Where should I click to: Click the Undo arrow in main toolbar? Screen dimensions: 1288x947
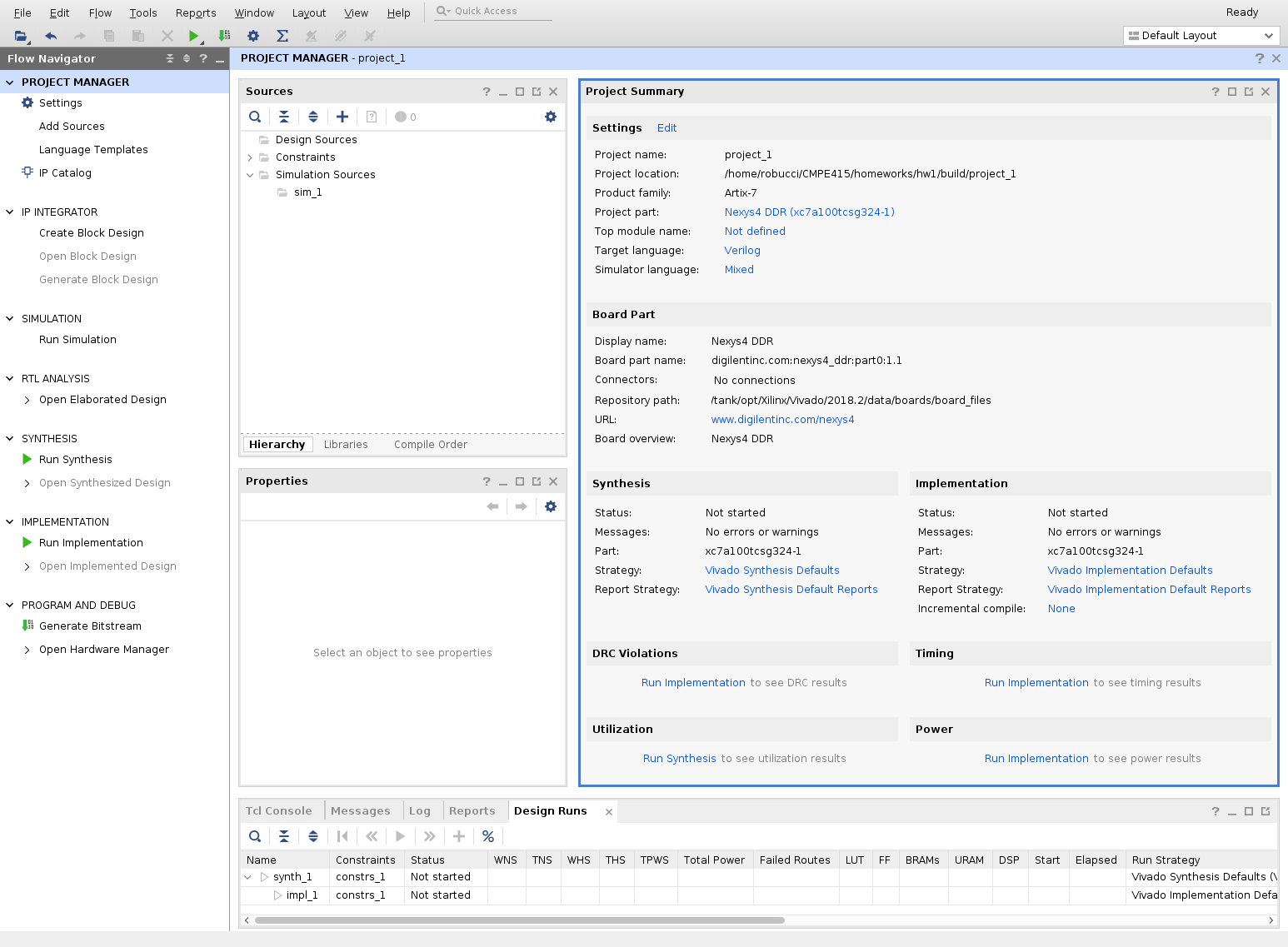pos(51,36)
